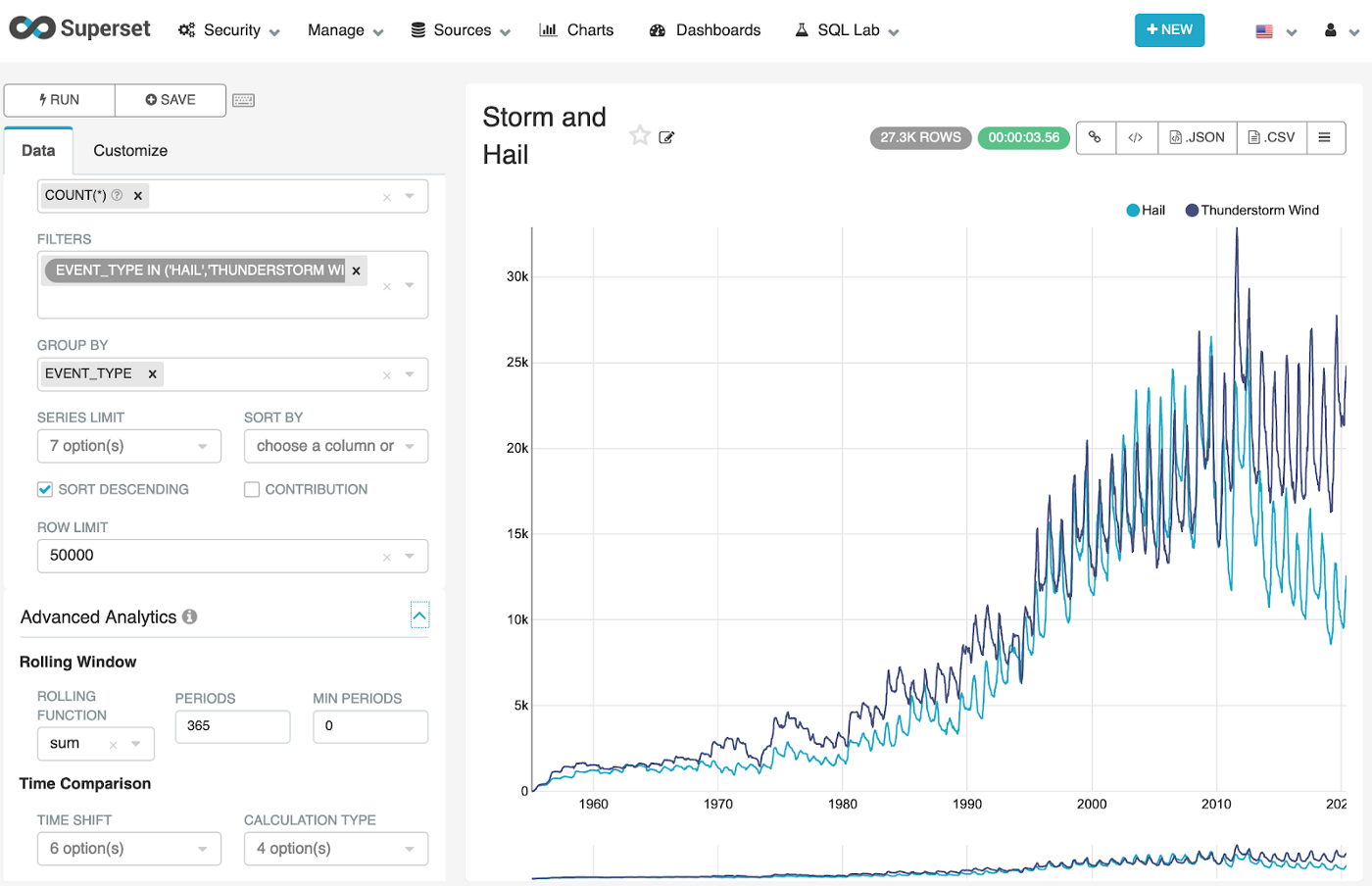The width and height of the screenshot is (1372, 886).
Task: Switch to the Customize tab
Action: (129, 150)
